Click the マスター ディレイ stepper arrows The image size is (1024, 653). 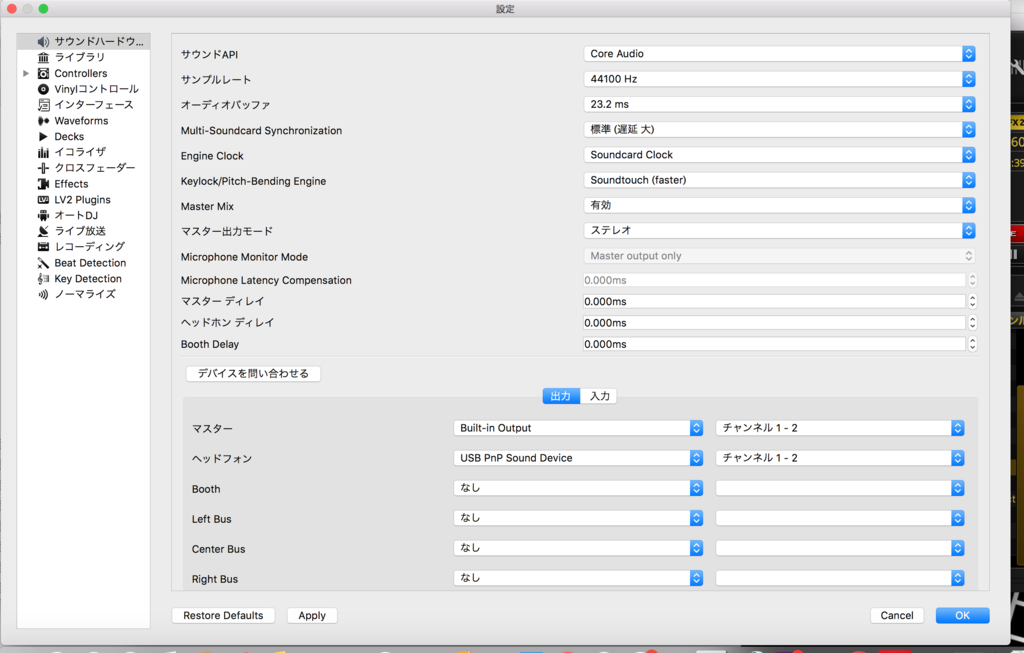[972, 302]
